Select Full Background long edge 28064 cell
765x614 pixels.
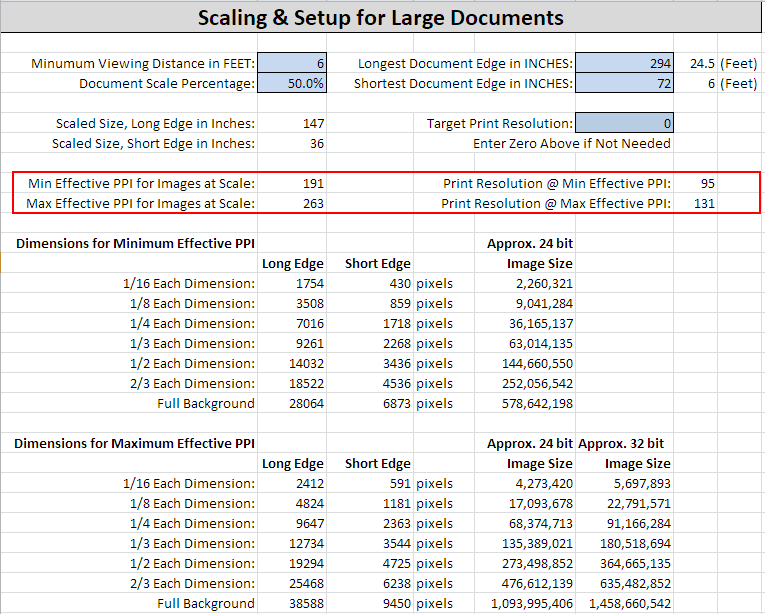292,403
